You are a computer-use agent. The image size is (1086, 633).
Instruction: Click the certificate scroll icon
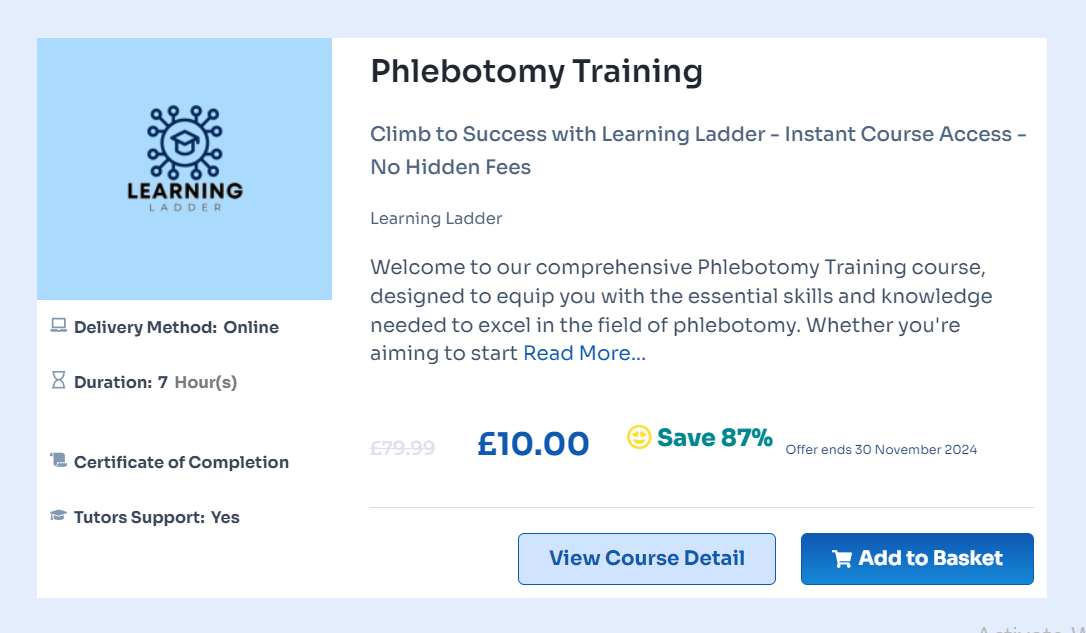[x=59, y=461]
